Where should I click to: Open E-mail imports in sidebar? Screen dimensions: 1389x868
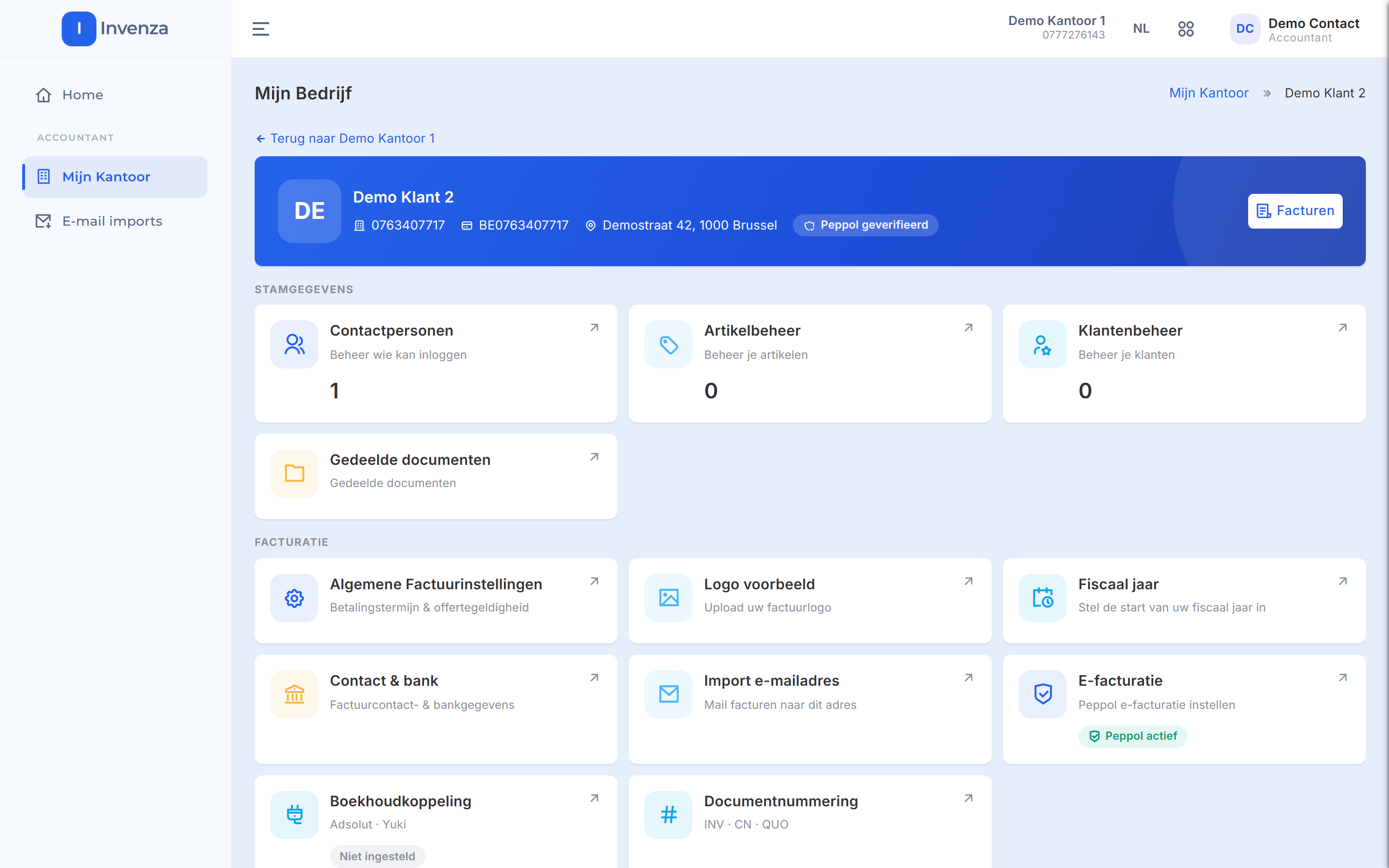115,221
